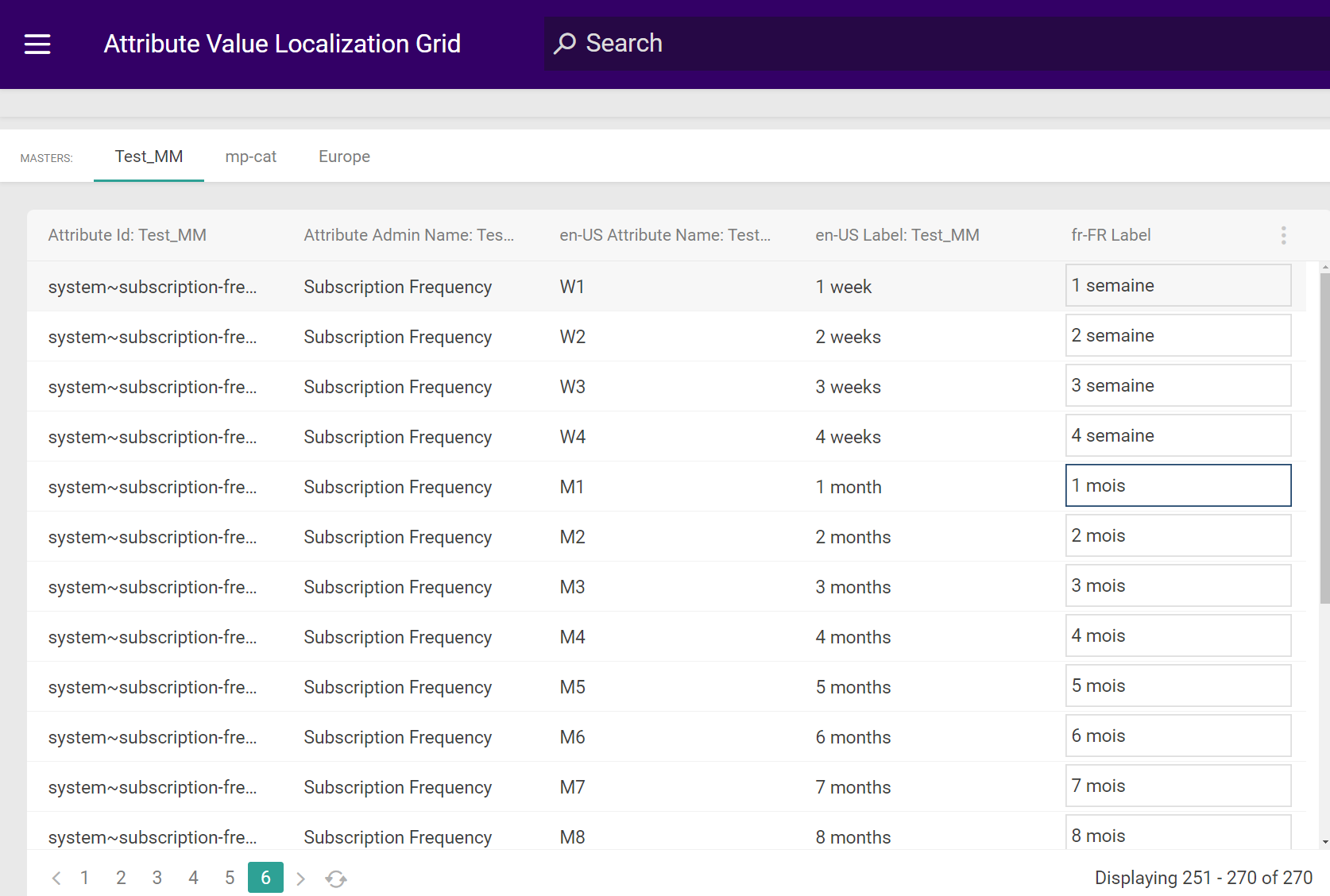Go to page 2 of the grid
1330x896 pixels.
[x=121, y=878]
